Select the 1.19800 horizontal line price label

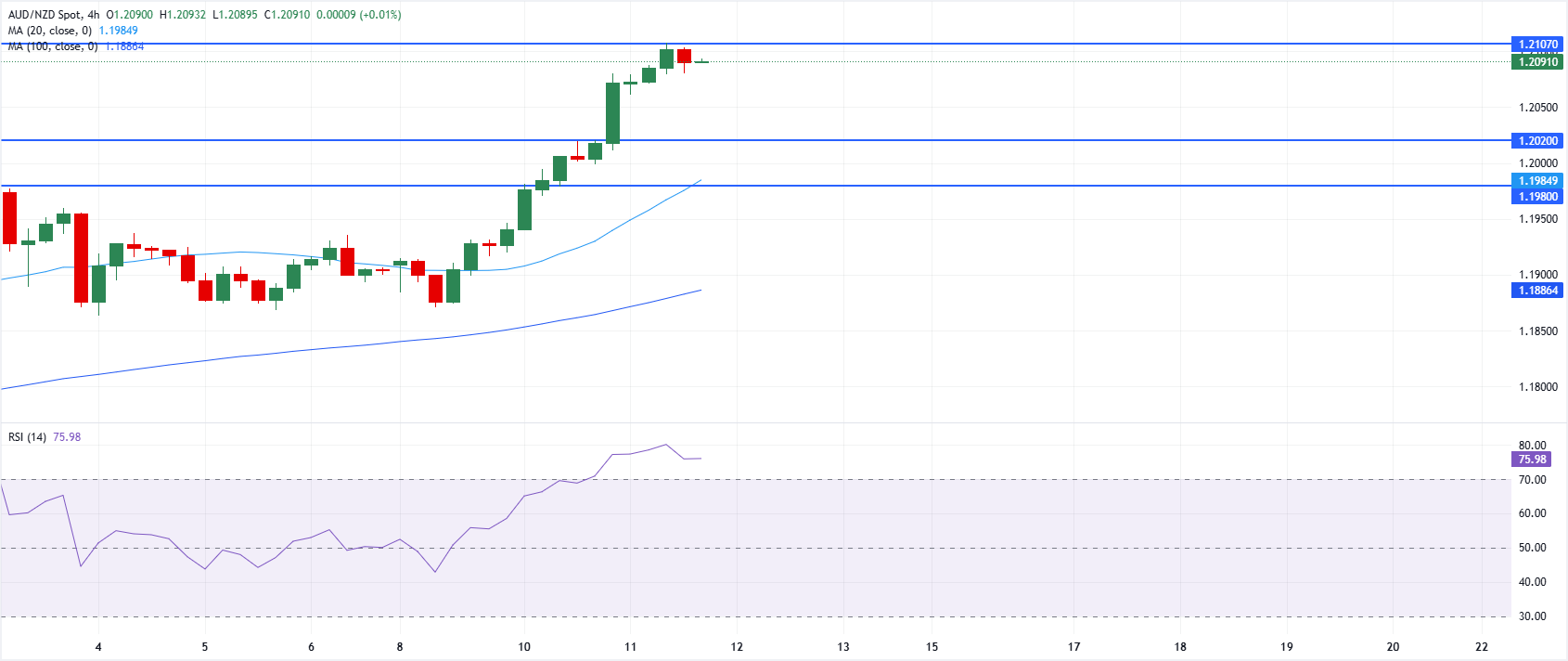(1536, 197)
